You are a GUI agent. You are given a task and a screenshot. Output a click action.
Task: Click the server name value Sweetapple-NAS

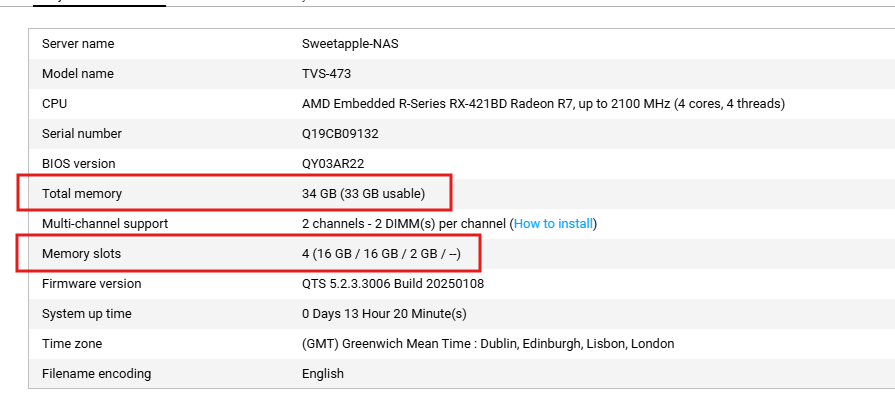[350, 44]
